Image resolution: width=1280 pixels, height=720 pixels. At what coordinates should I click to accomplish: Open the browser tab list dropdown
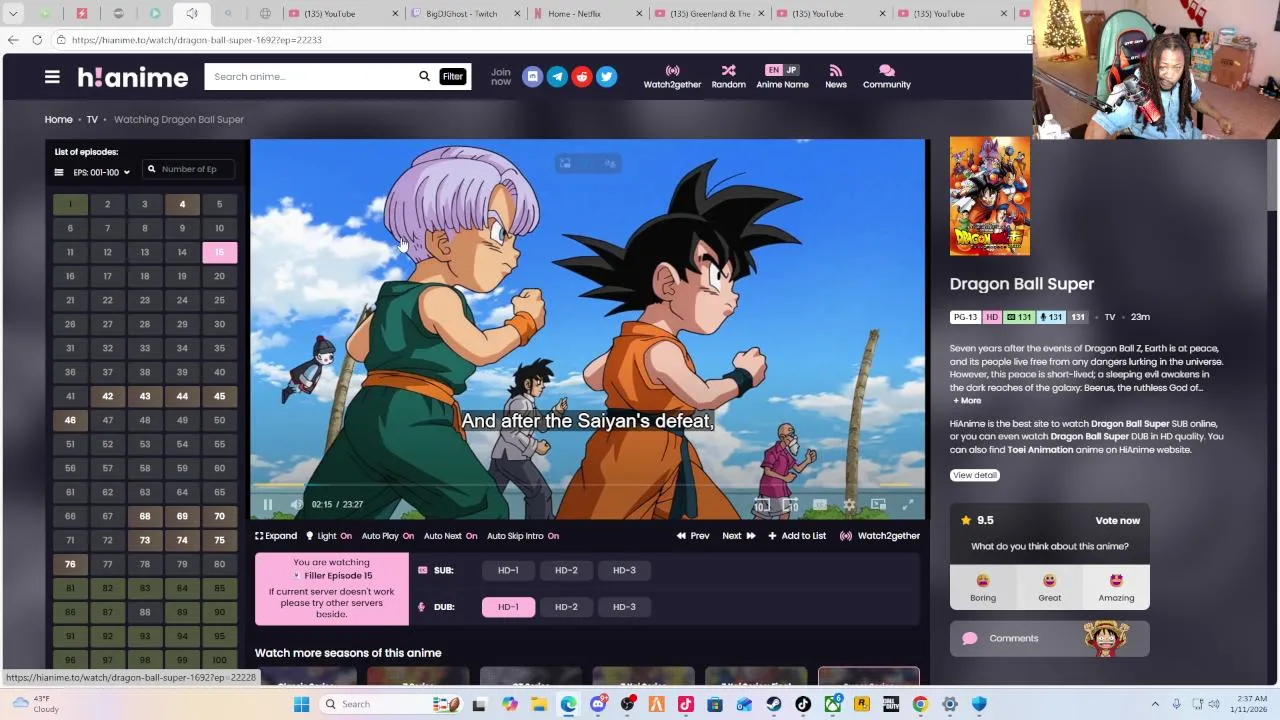(13, 13)
